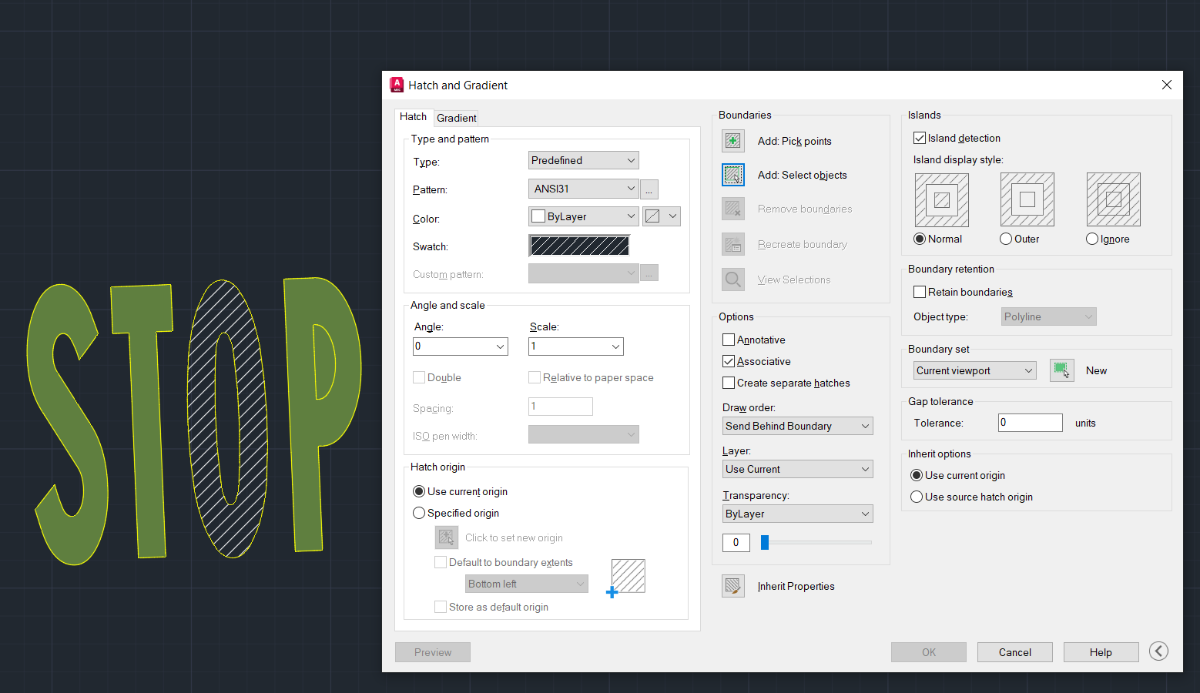The height and width of the screenshot is (693, 1200).
Task: Click the New boundary set icon
Action: (1061, 370)
